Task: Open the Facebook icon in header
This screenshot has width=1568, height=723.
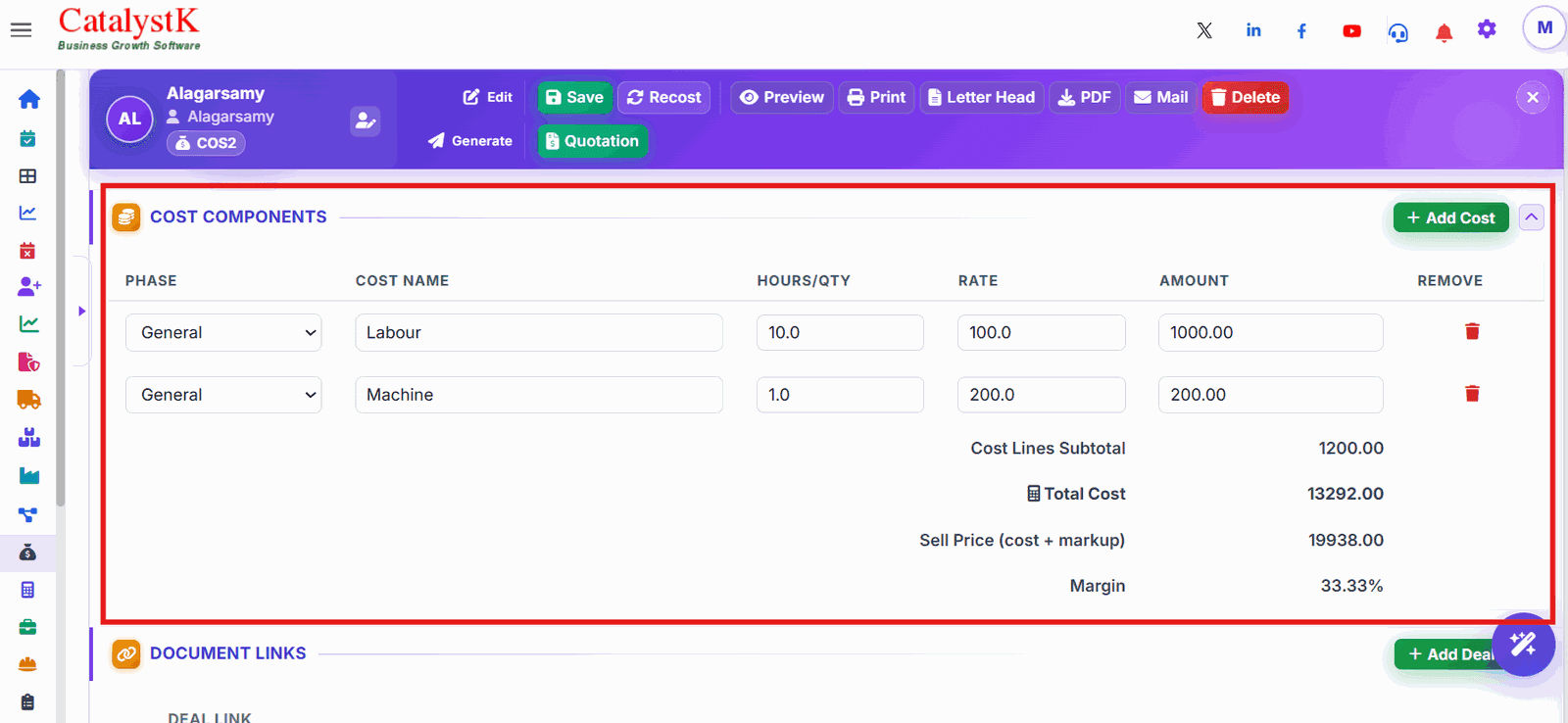Action: click(1301, 31)
